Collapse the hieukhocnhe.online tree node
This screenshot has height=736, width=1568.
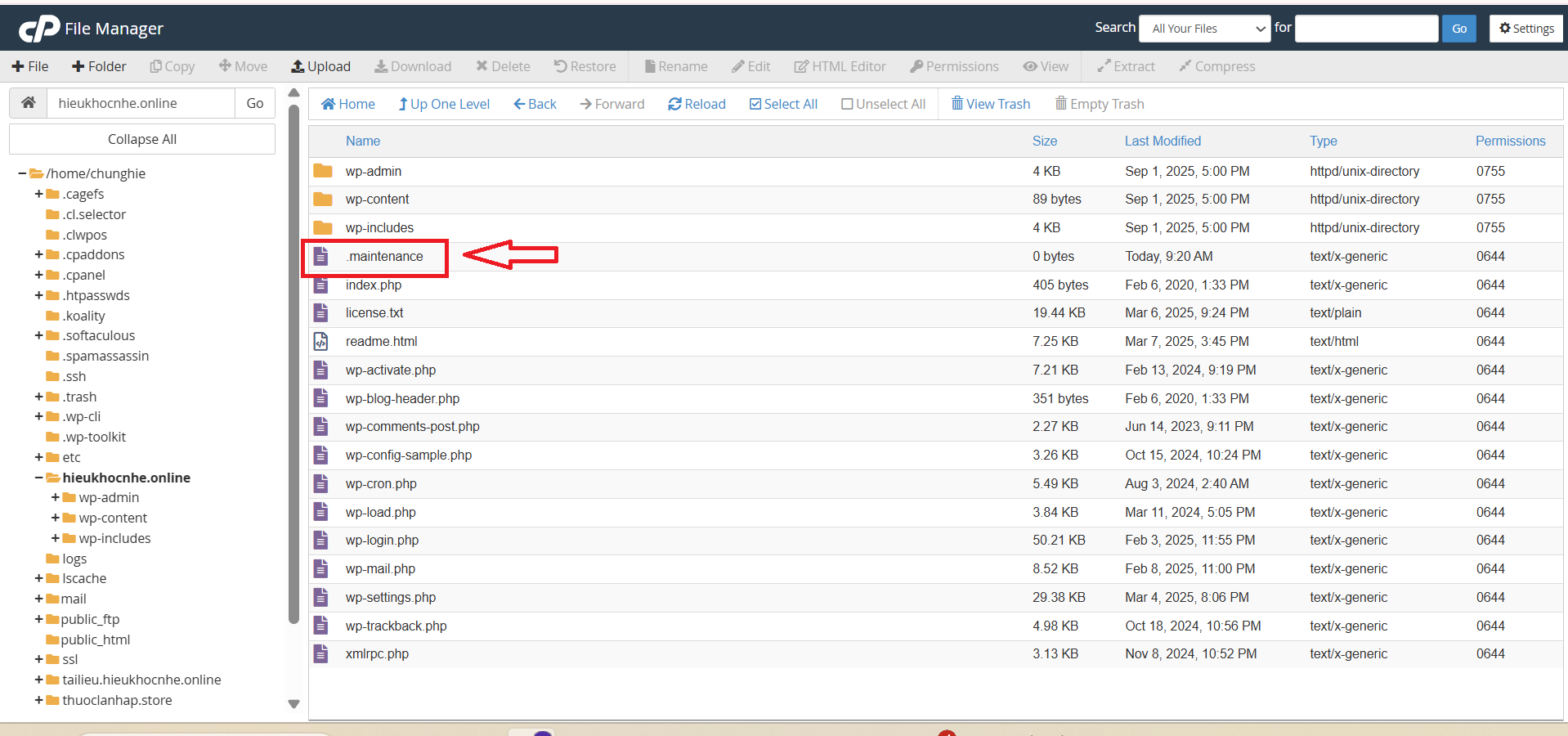(38, 478)
